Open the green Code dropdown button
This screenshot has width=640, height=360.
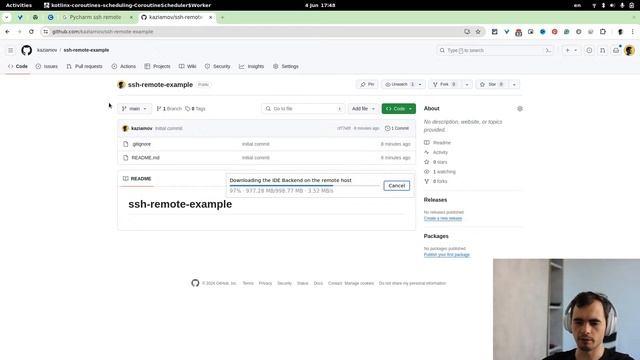click(x=399, y=109)
